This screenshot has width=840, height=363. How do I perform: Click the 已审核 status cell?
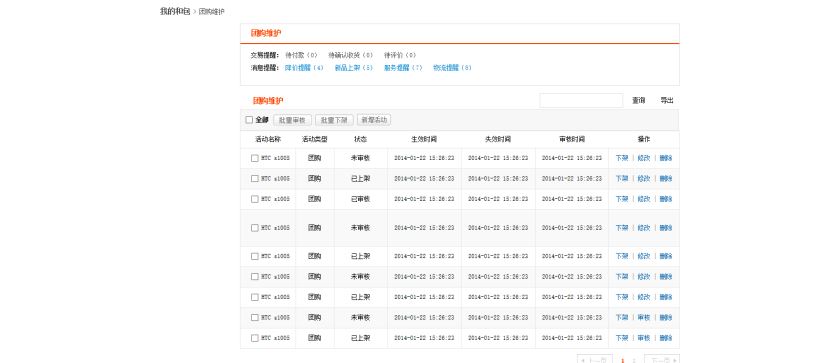tap(361, 199)
